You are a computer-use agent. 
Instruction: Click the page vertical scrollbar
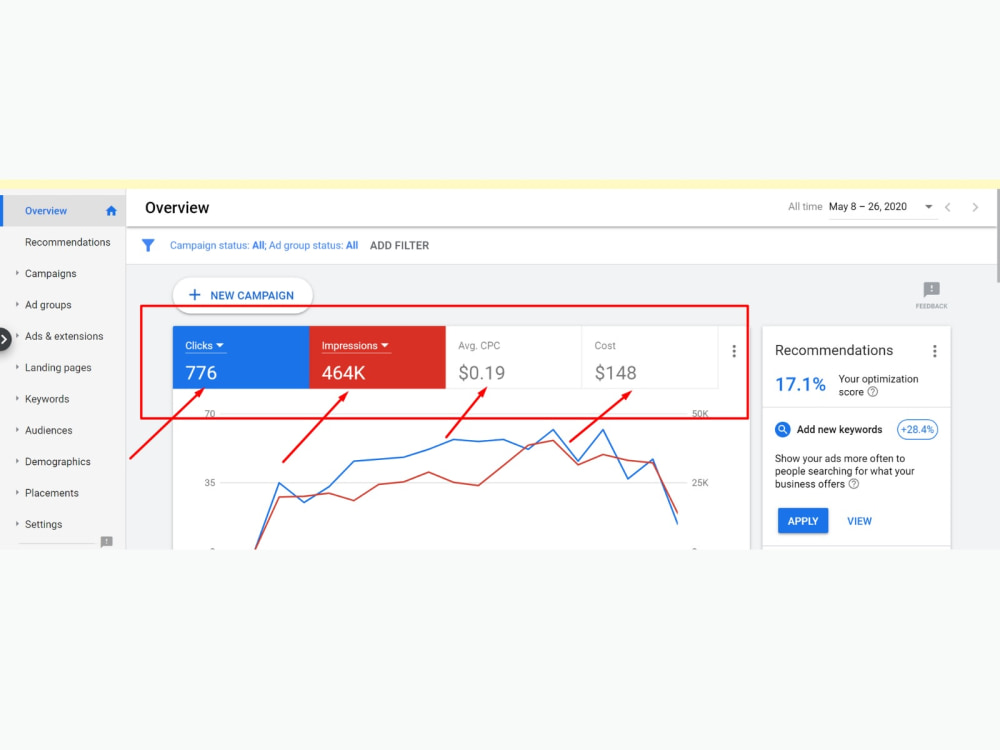997,236
